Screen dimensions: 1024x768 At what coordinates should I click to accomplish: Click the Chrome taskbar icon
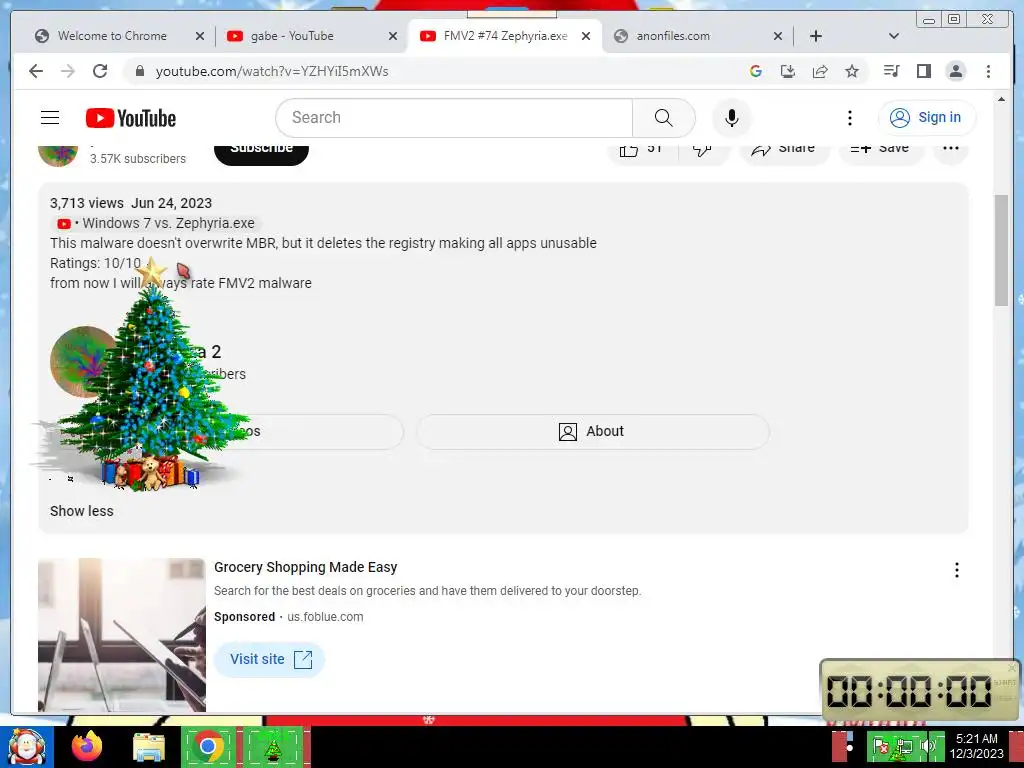pos(208,746)
